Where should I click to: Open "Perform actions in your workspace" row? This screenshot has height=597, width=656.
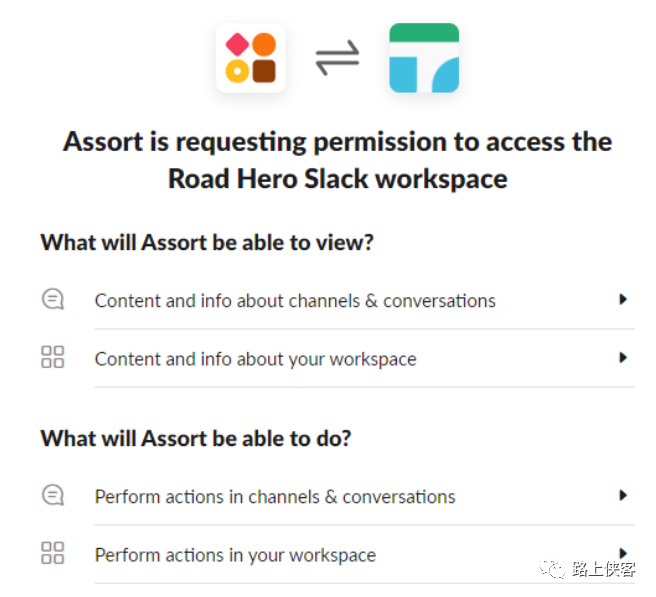pos(235,554)
